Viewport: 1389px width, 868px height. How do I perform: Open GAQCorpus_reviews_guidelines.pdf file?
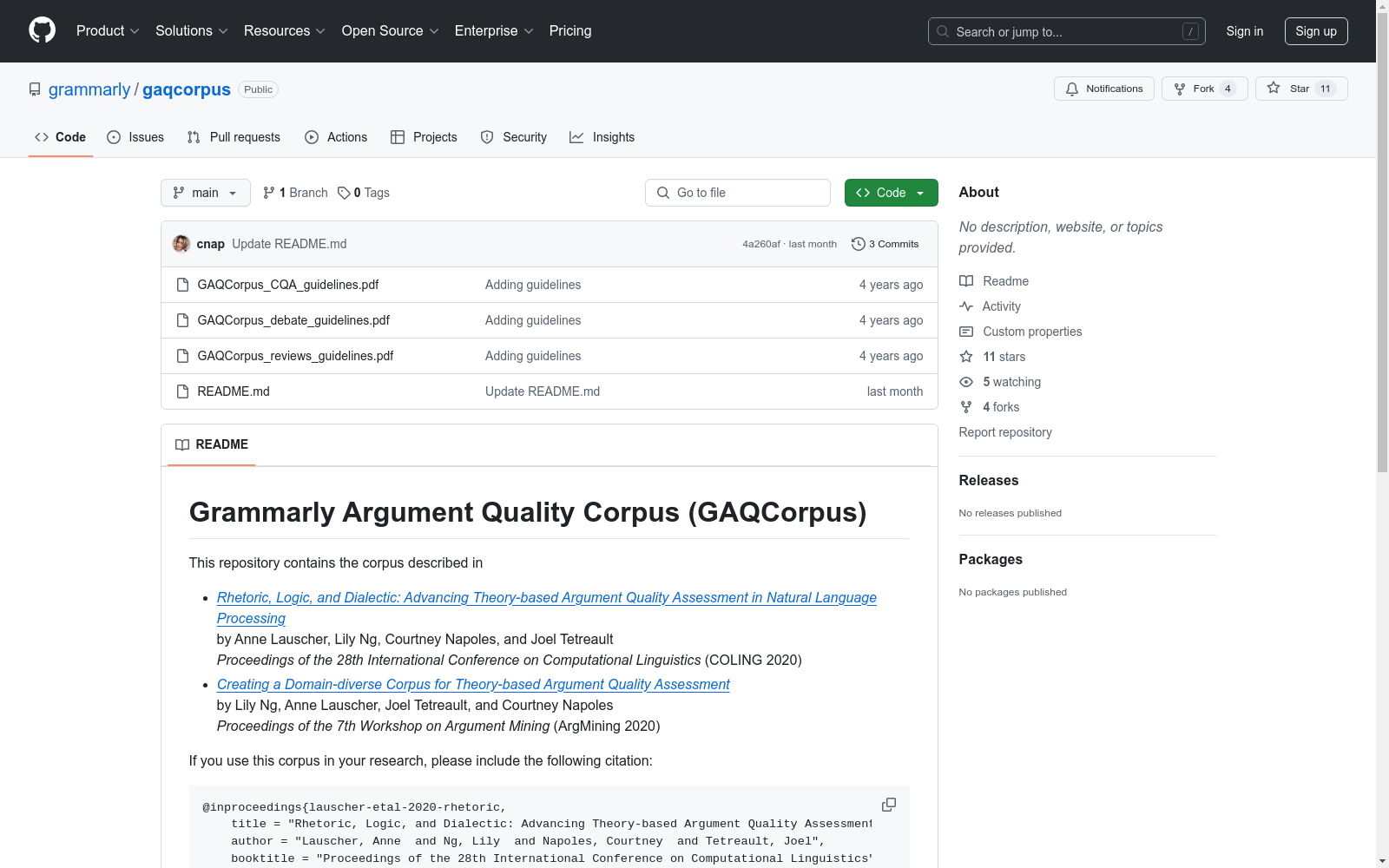pyautogui.click(x=295, y=356)
